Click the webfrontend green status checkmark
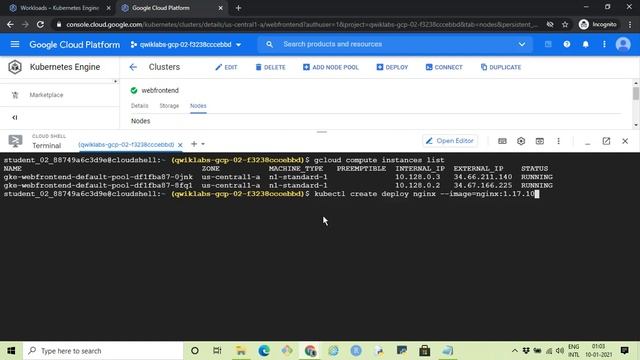Viewport: 640px width, 360px height. point(134,90)
